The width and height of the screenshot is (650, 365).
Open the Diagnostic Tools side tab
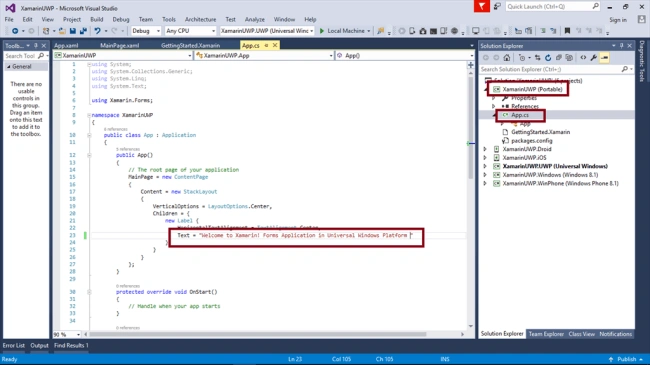642,61
